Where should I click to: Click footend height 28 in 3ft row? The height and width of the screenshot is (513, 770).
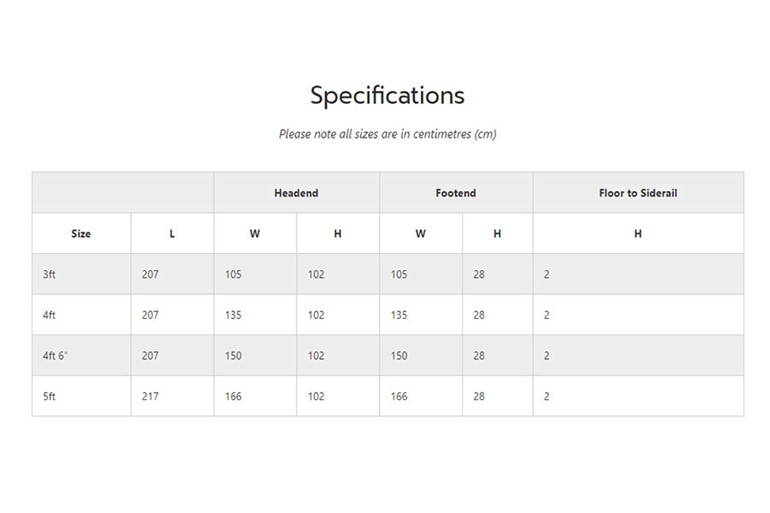(497, 274)
